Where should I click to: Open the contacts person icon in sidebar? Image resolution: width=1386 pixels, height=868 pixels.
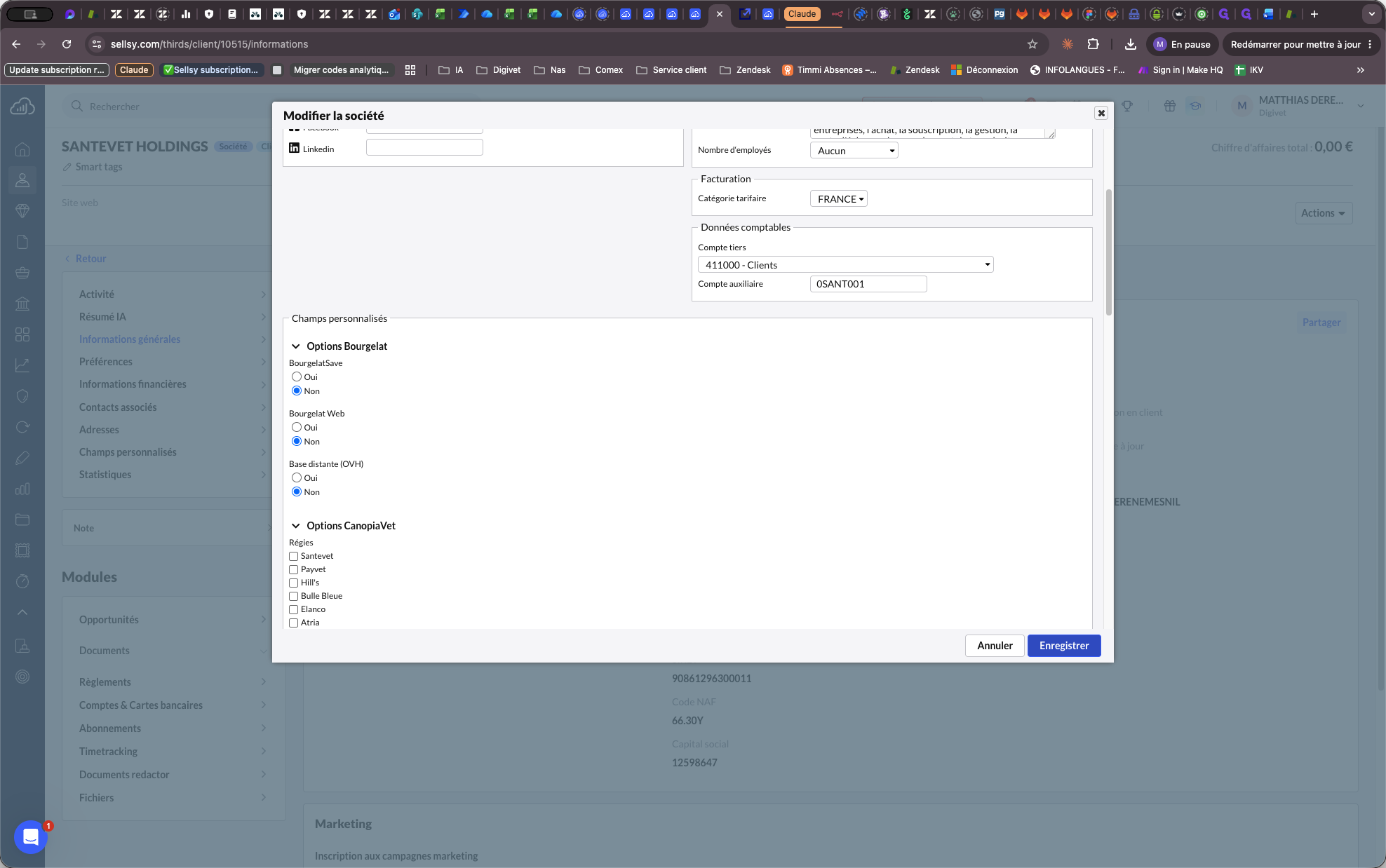pyautogui.click(x=22, y=180)
